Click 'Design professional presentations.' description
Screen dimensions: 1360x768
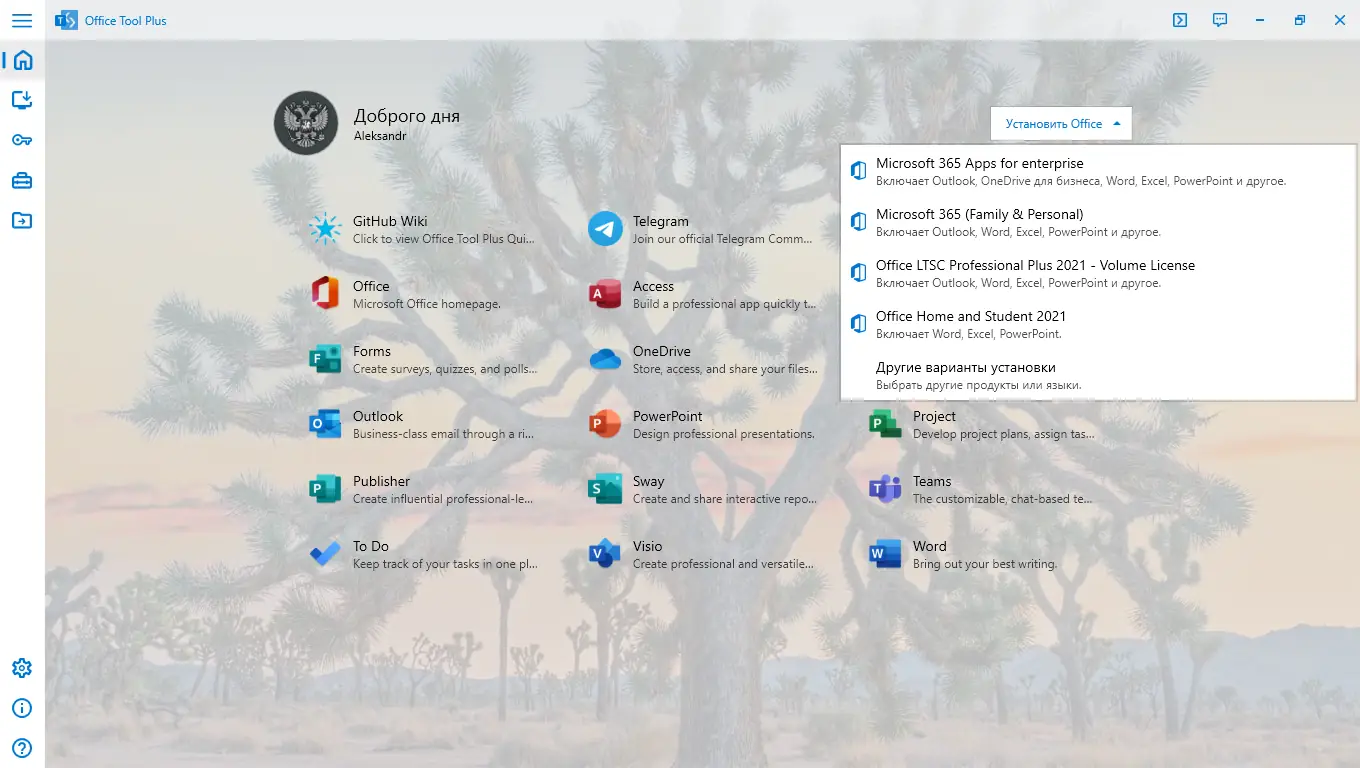click(724, 434)
